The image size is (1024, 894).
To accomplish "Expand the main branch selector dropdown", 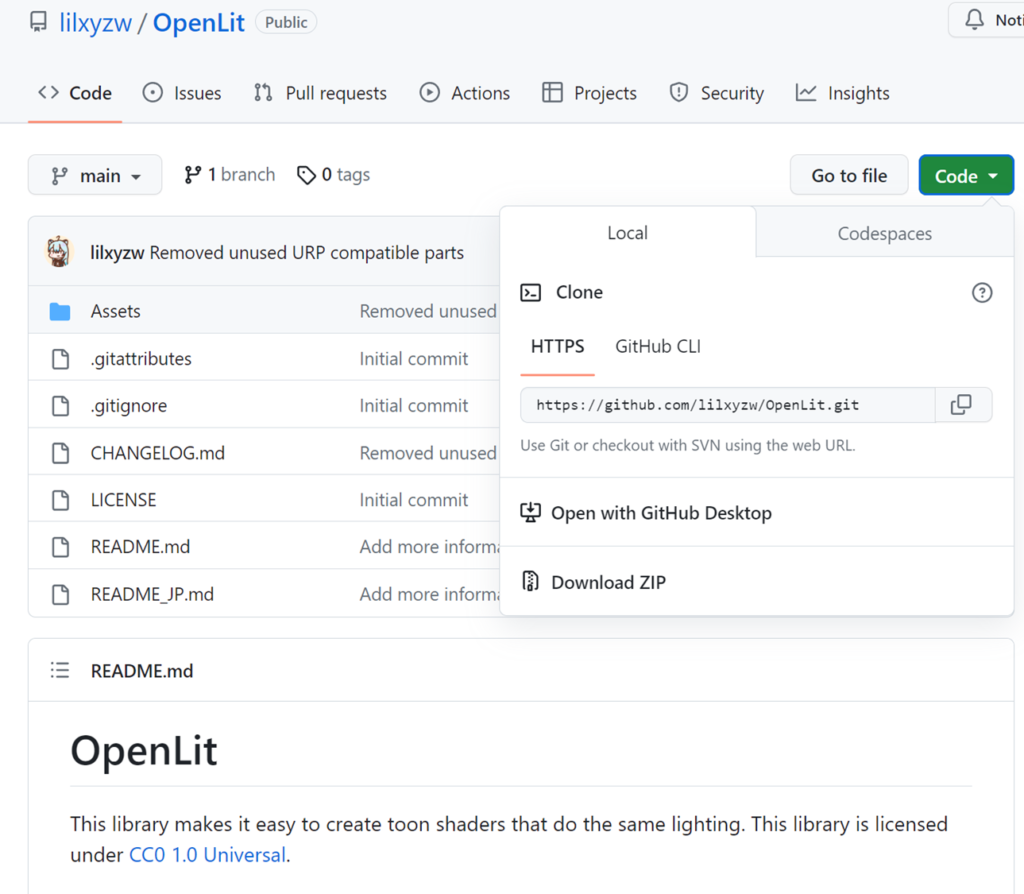I will tap(95, 175).
